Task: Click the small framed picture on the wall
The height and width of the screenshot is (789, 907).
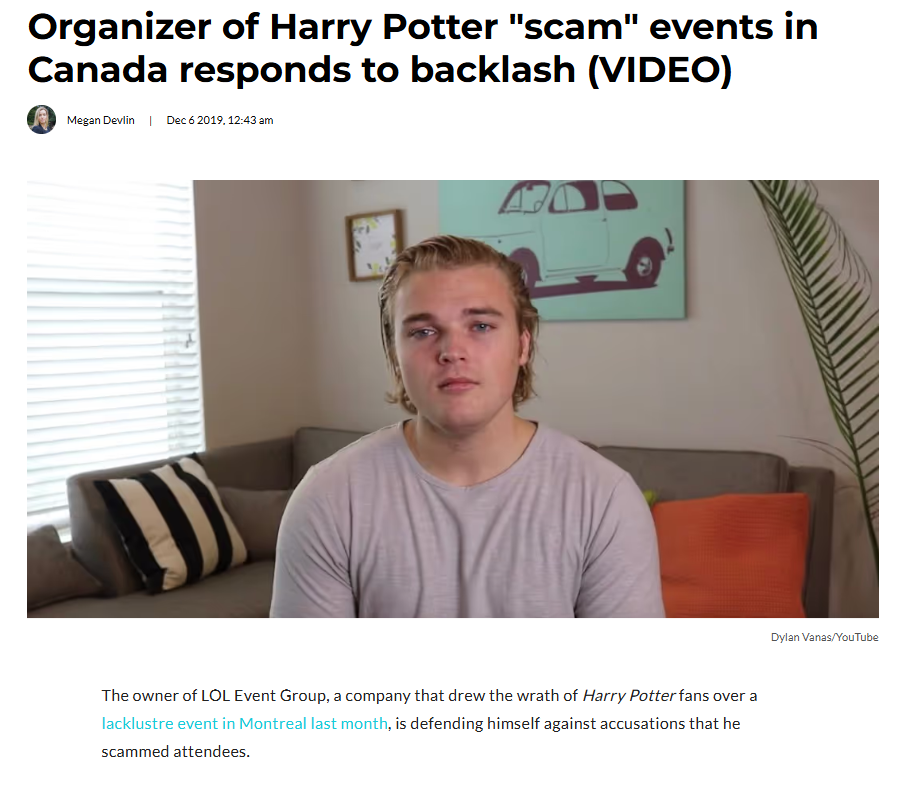Action: (374, 245)
